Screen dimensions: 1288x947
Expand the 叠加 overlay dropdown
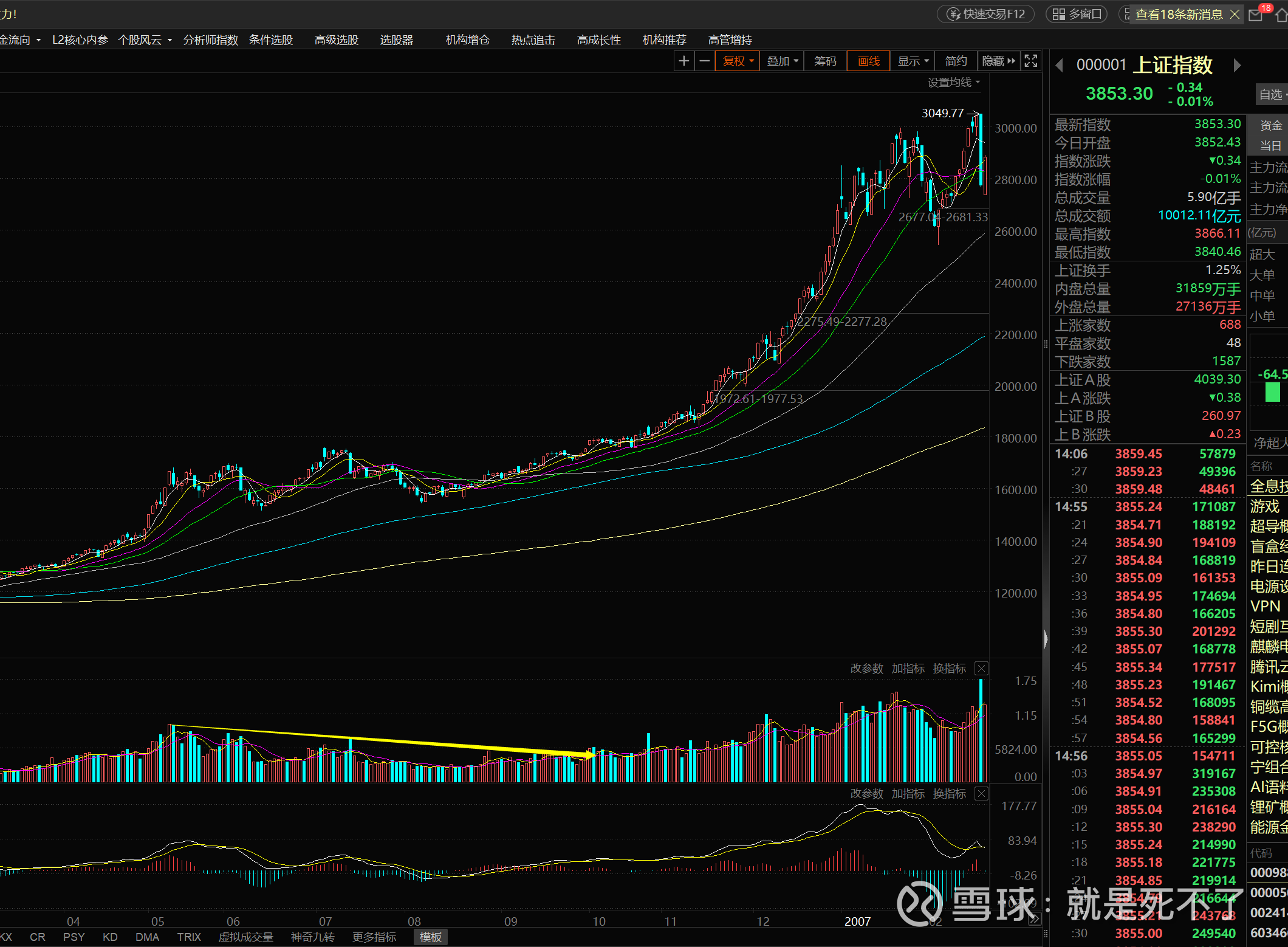point(783,61)
